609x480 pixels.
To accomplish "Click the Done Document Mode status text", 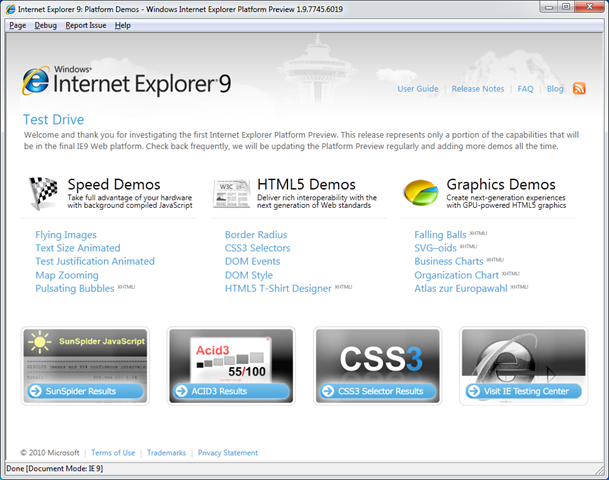I will 55,469.
